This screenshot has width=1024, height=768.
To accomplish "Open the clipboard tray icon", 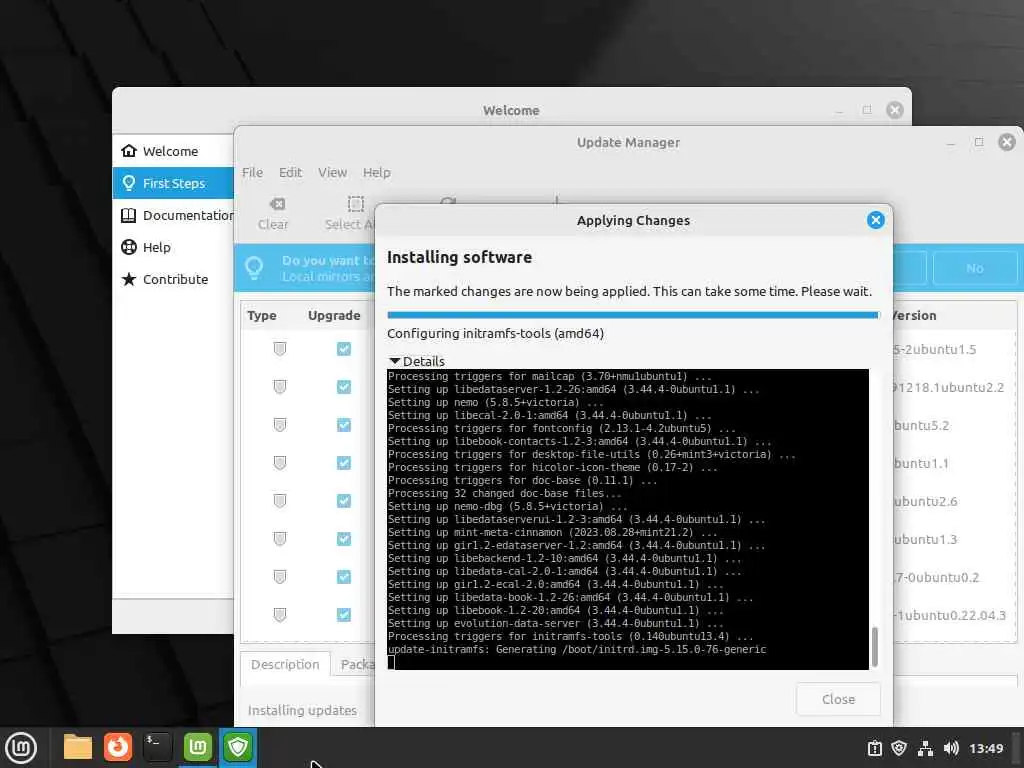I will coord(874,748).
